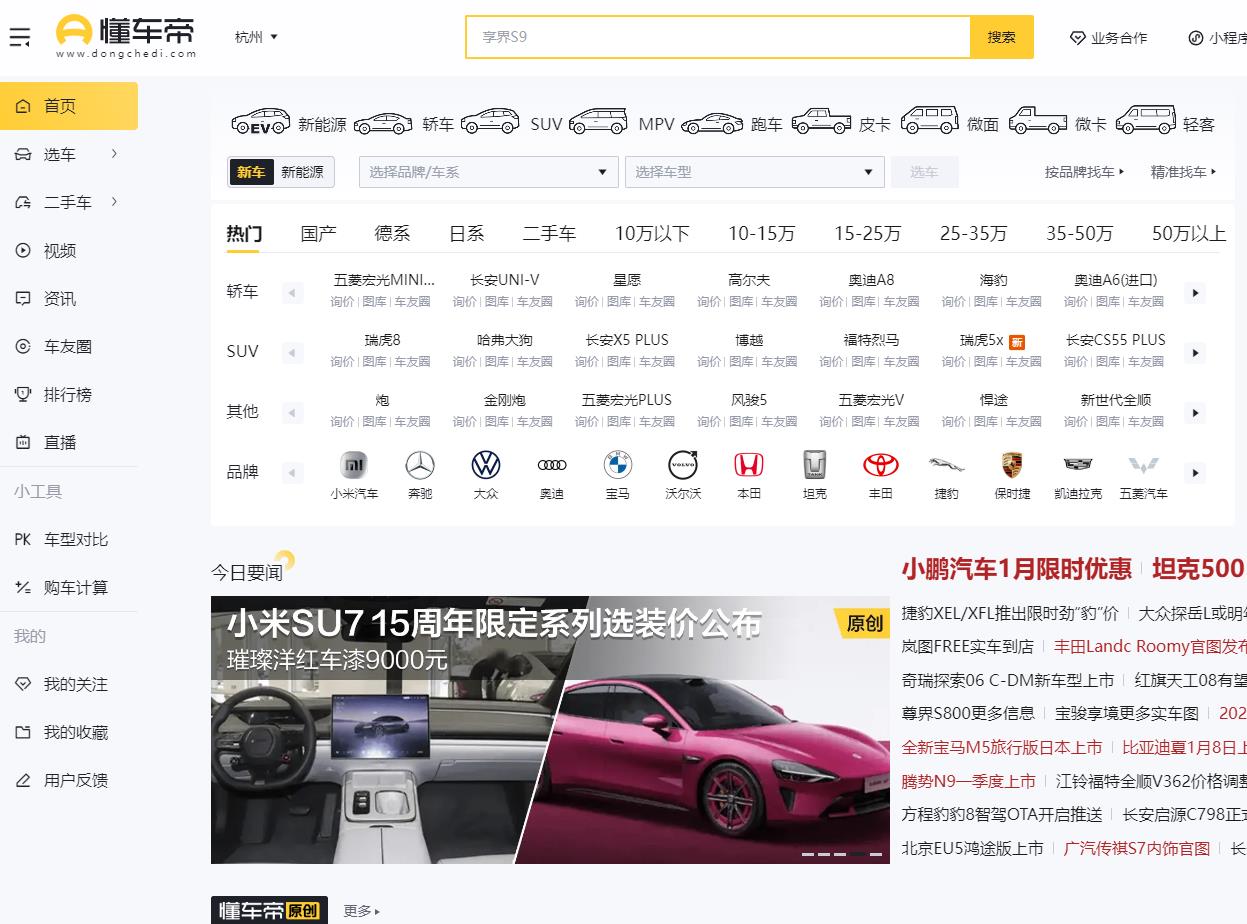
Task: Select the 新能源 EV car type icon
Action: (x=260, y=123)
